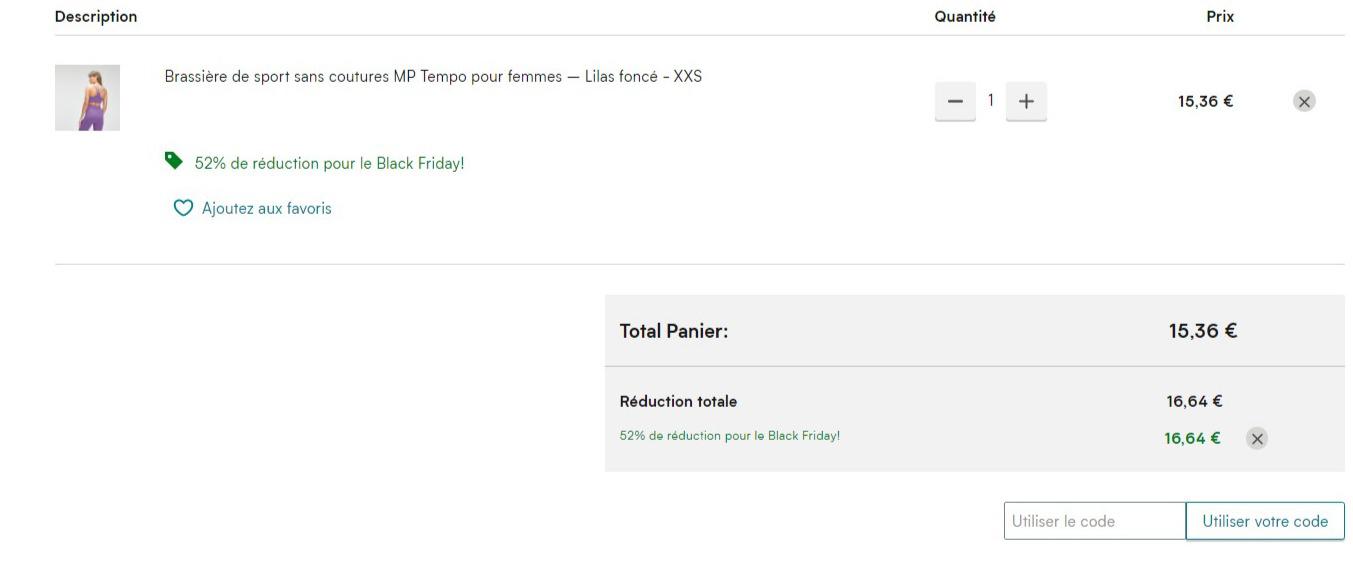This screenshot has width=1353, height=582.
Task: Increase quantity with the plus button
Action: click(1026, 101)
